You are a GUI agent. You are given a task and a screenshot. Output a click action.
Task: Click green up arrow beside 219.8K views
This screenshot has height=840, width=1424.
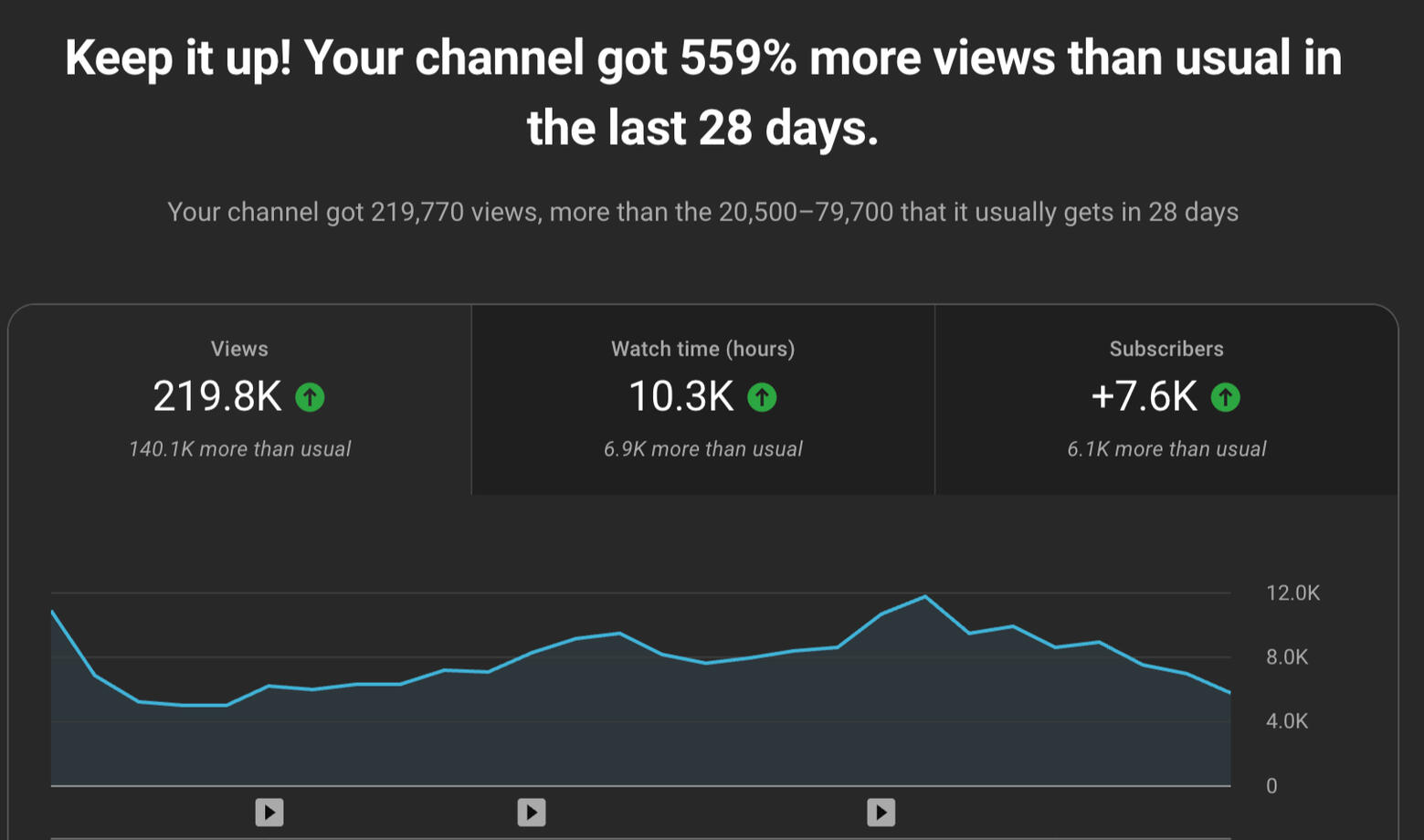(310, 397)
